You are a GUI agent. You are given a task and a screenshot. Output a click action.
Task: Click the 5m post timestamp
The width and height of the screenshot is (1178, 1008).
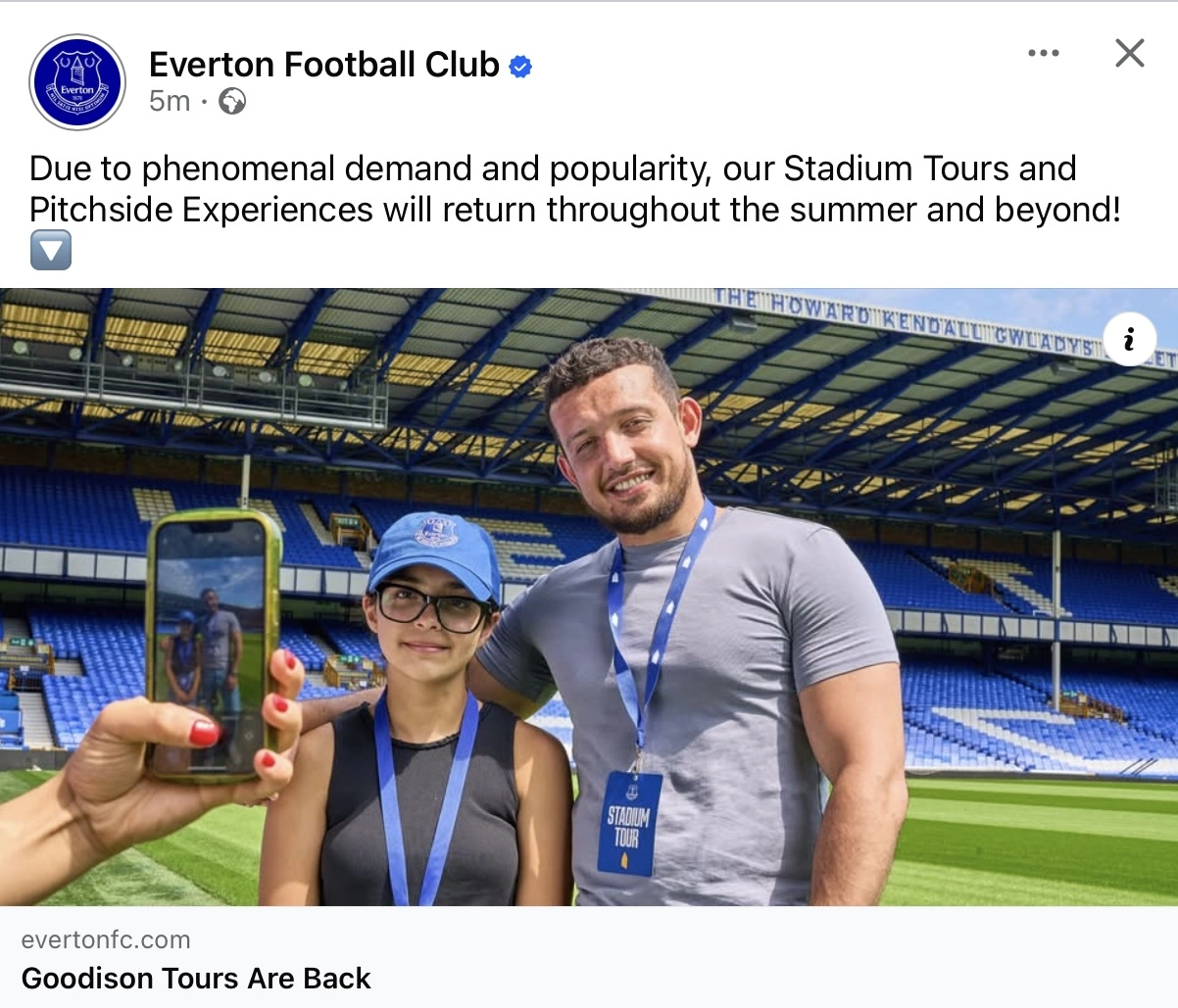pyautogui.click(x=170, y=101)
